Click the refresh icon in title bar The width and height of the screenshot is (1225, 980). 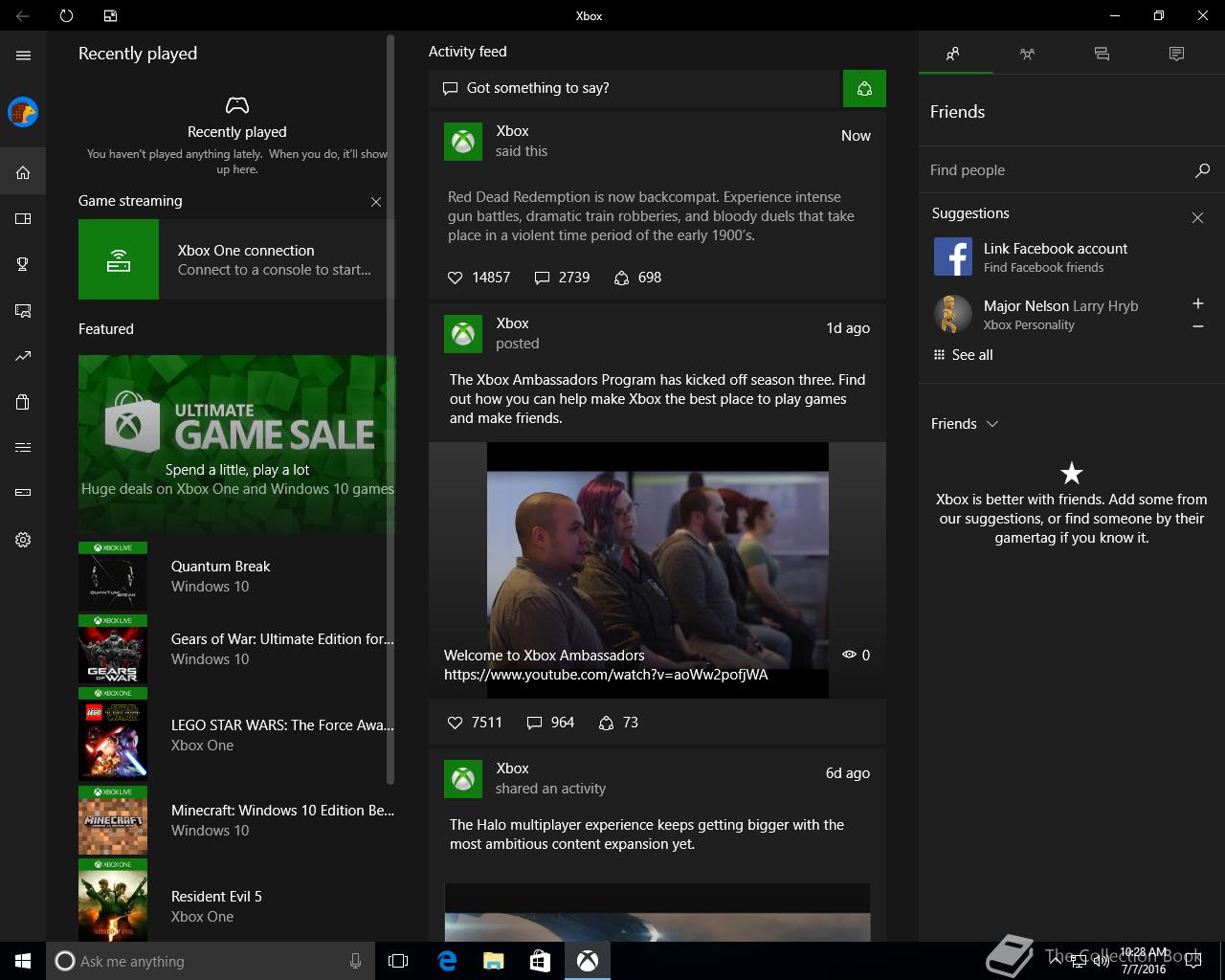(x=66, y=15)
